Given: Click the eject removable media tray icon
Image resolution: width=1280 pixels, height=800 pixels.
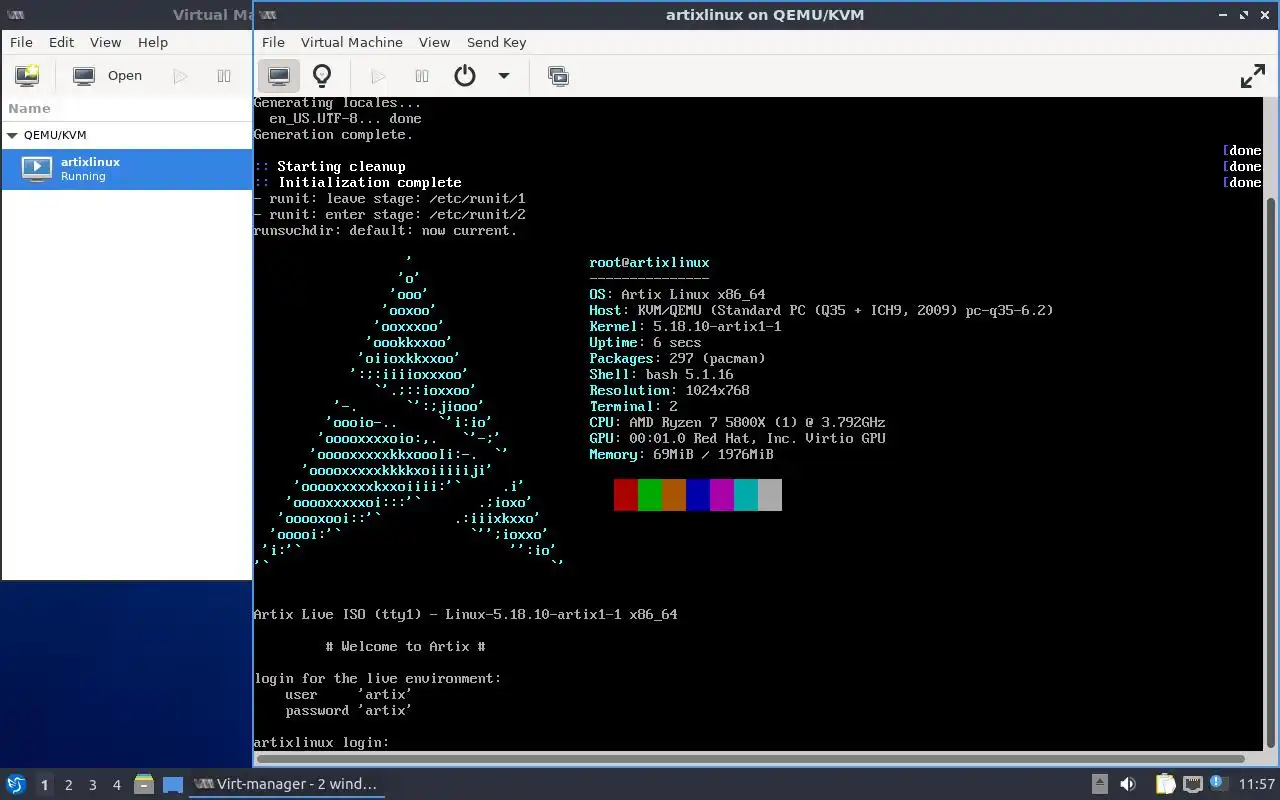Looking at the screenshot, I should pyautogui.click(x=1099, y=784).
